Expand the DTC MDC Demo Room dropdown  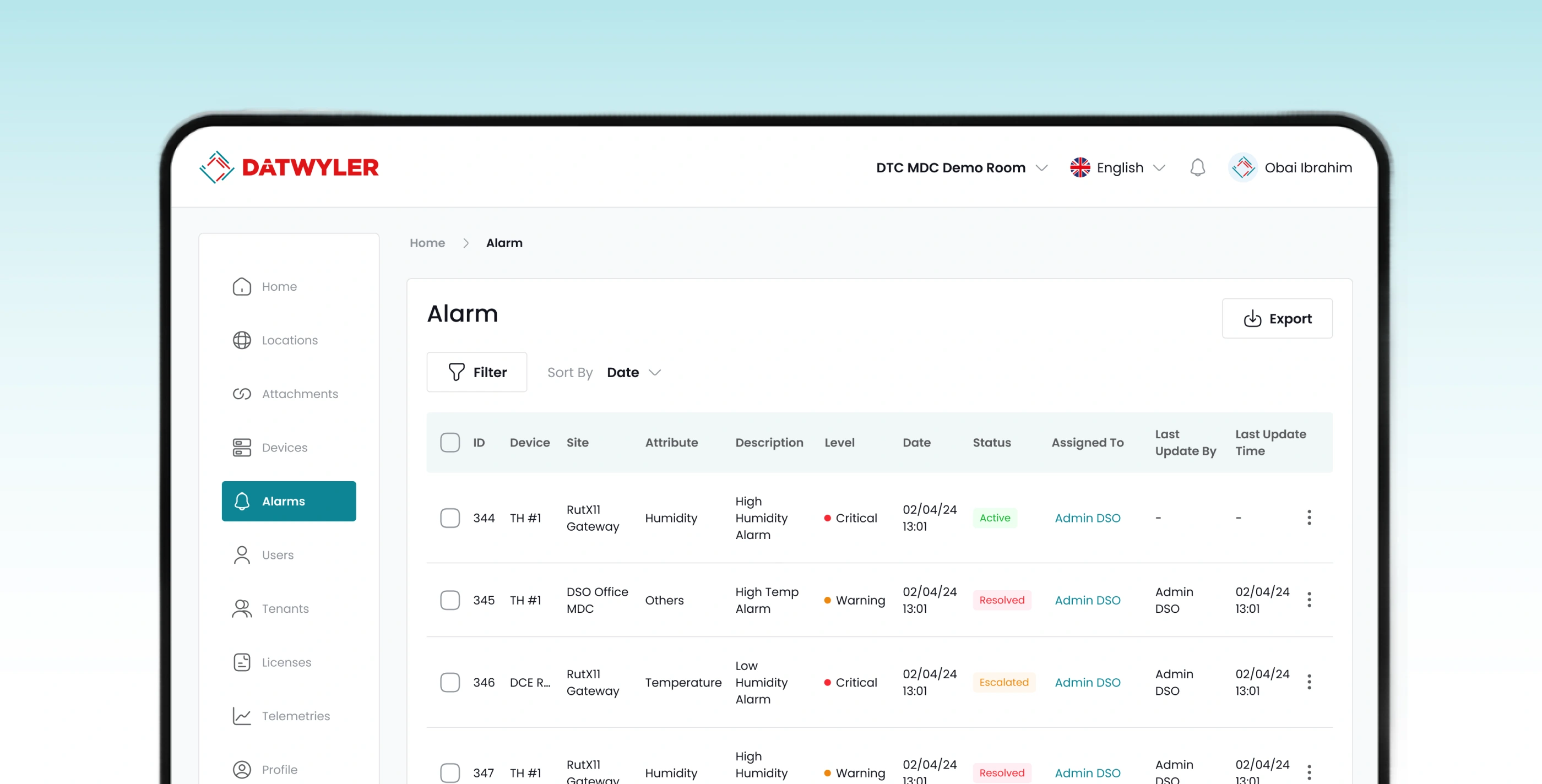(x=962, y=167)
